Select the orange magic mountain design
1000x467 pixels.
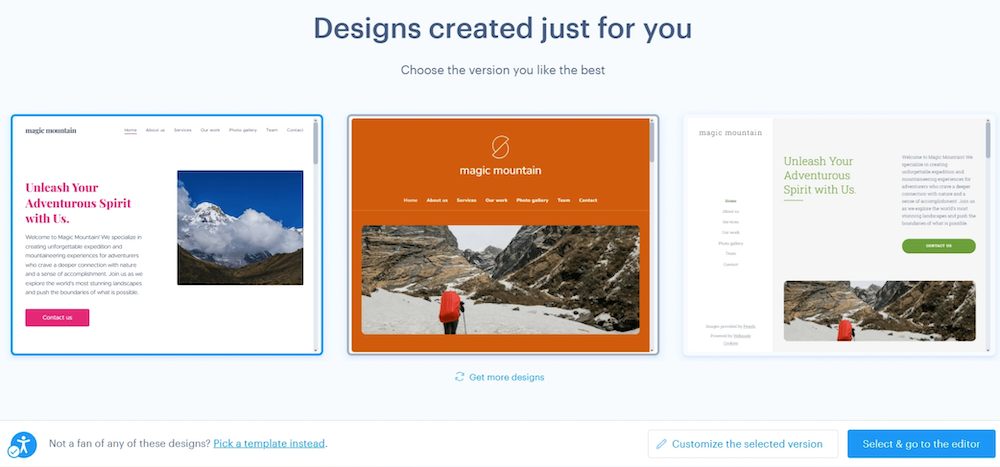(503, 235)
